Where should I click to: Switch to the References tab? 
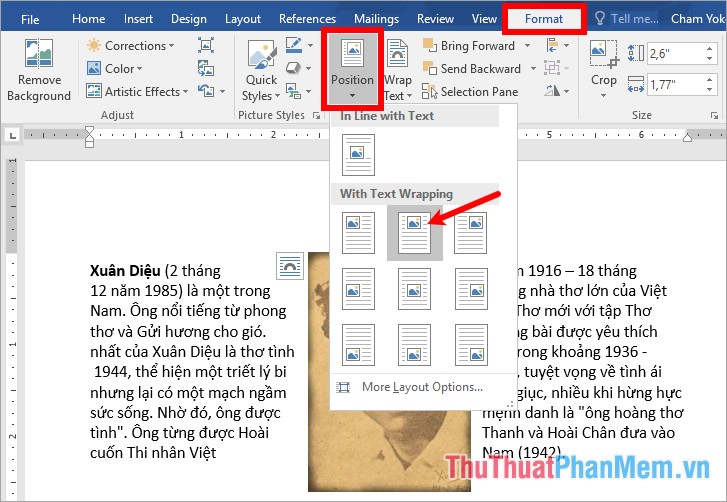coord(307,19)
